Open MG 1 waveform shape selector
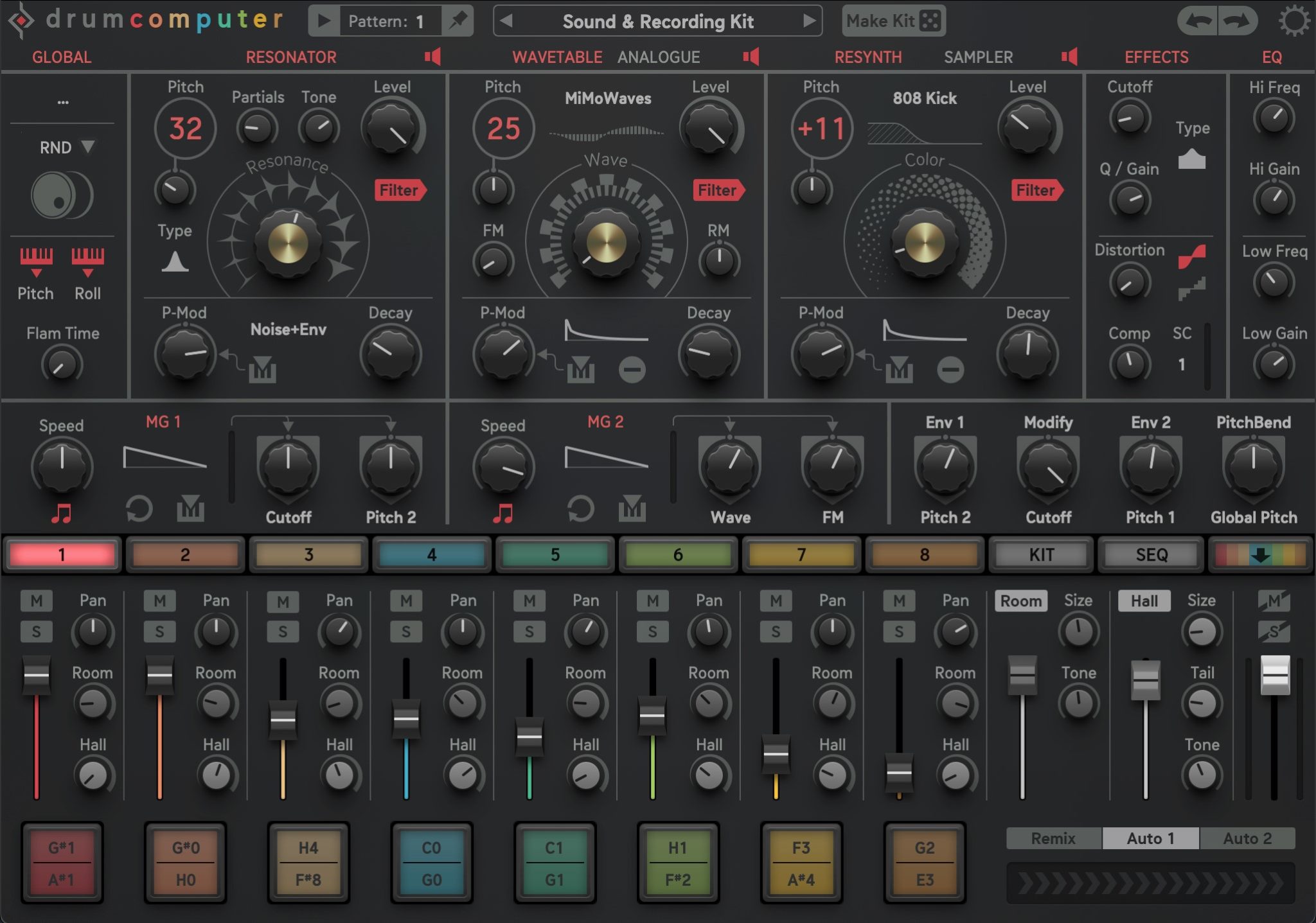The width and height of the screenshot is (1316, 923). 165,457
